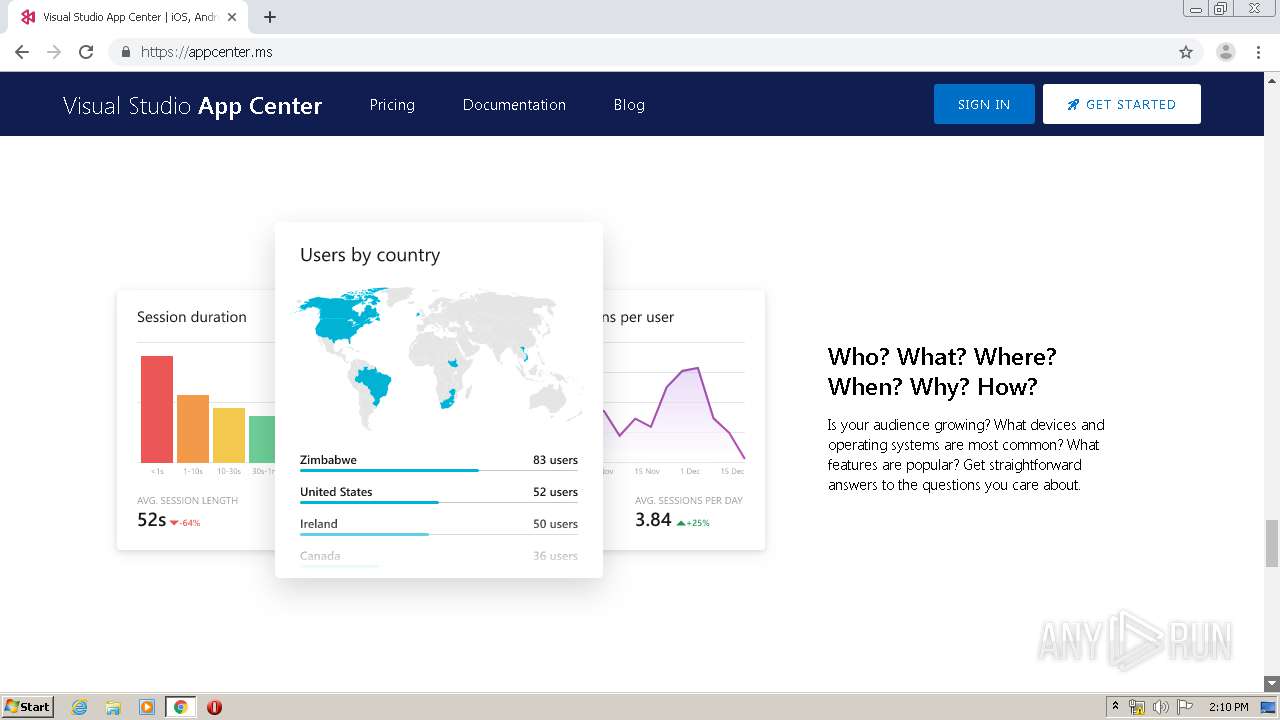Click the volume speaker tray icon
The width and height of the screenshot is (1280, 720).
pos(1161,707)
